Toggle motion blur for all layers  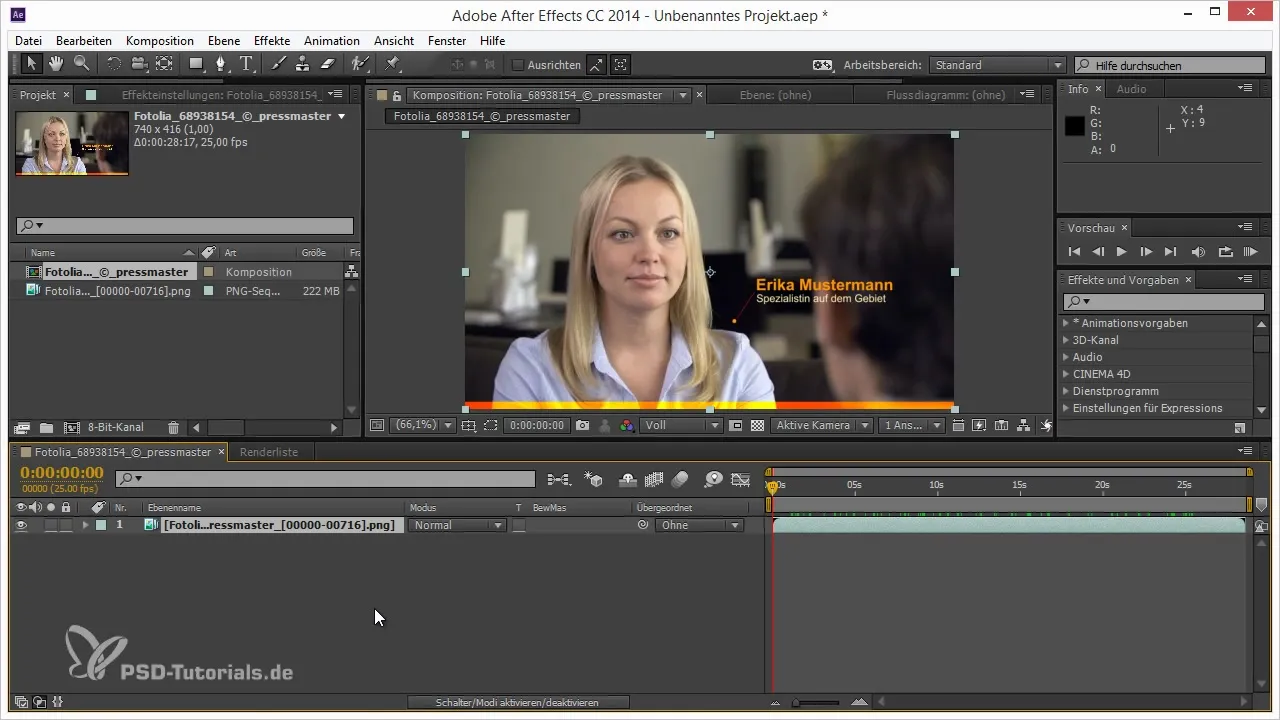coord(680,479)
